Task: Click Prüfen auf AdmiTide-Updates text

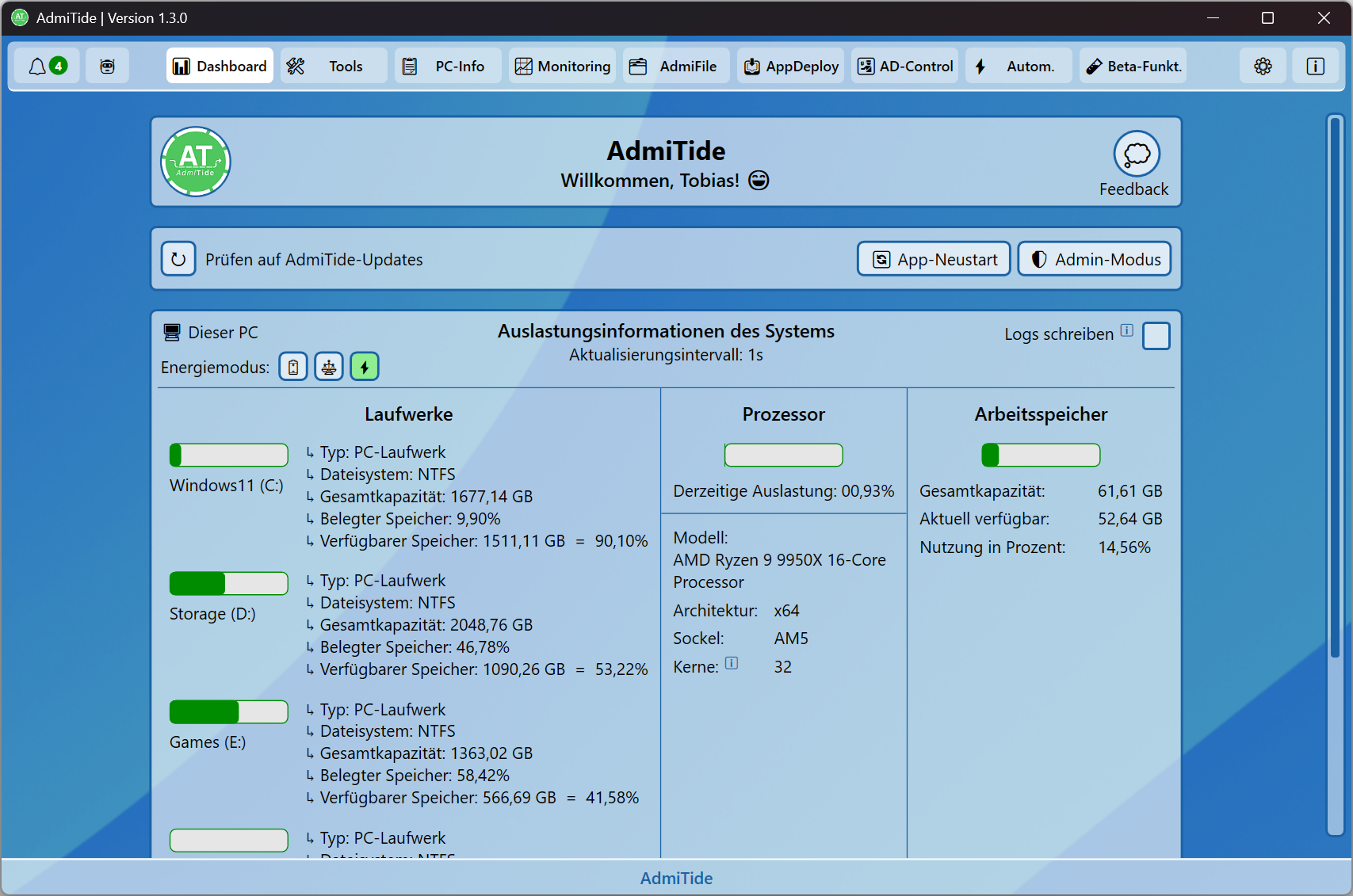Action: pyautogui.click(x=314, y=260)
